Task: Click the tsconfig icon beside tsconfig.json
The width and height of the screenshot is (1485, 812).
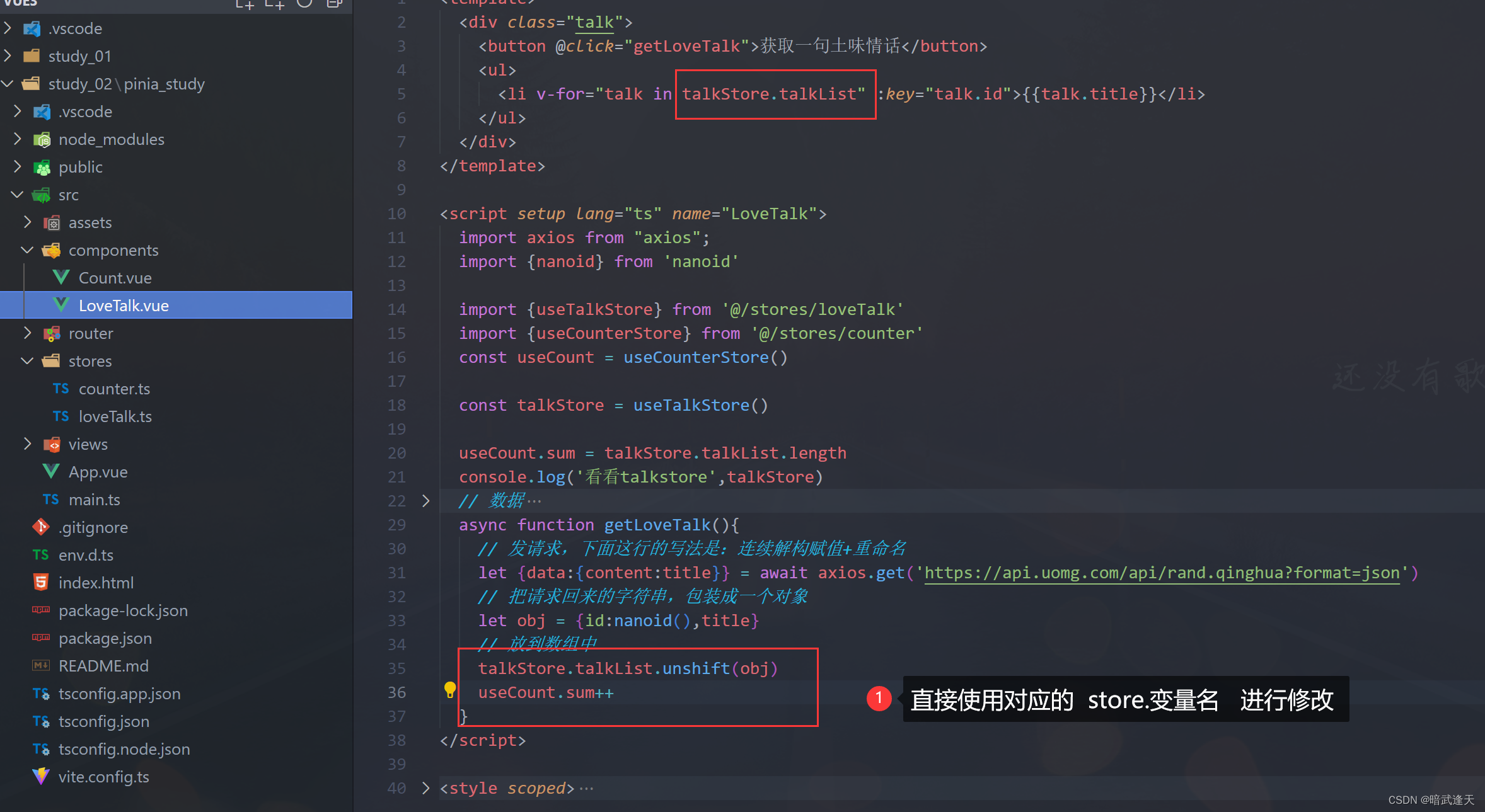Action: pyautogui.click(x=41, y=721)
